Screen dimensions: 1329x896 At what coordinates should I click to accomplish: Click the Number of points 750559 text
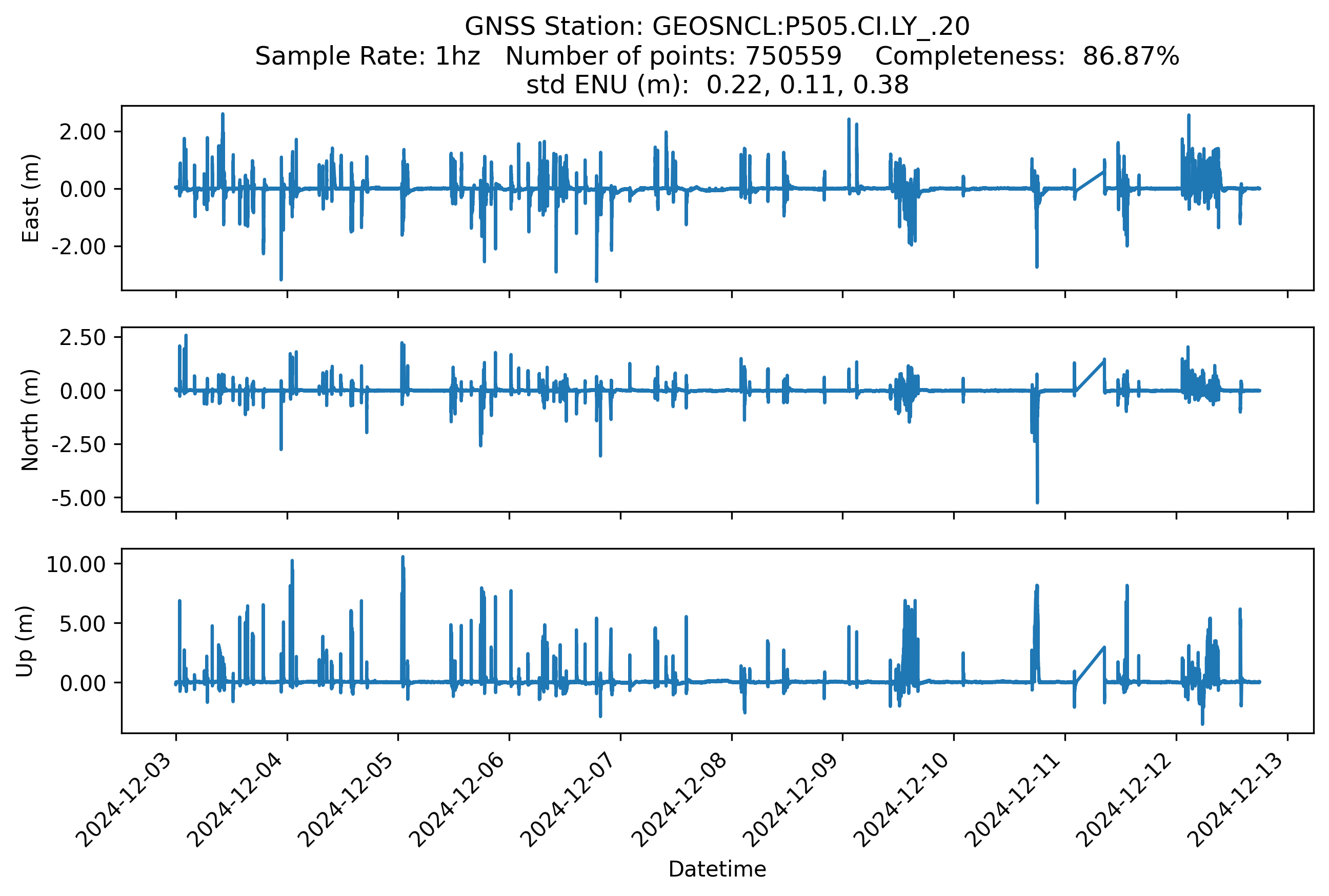click(x=673, y=56)
